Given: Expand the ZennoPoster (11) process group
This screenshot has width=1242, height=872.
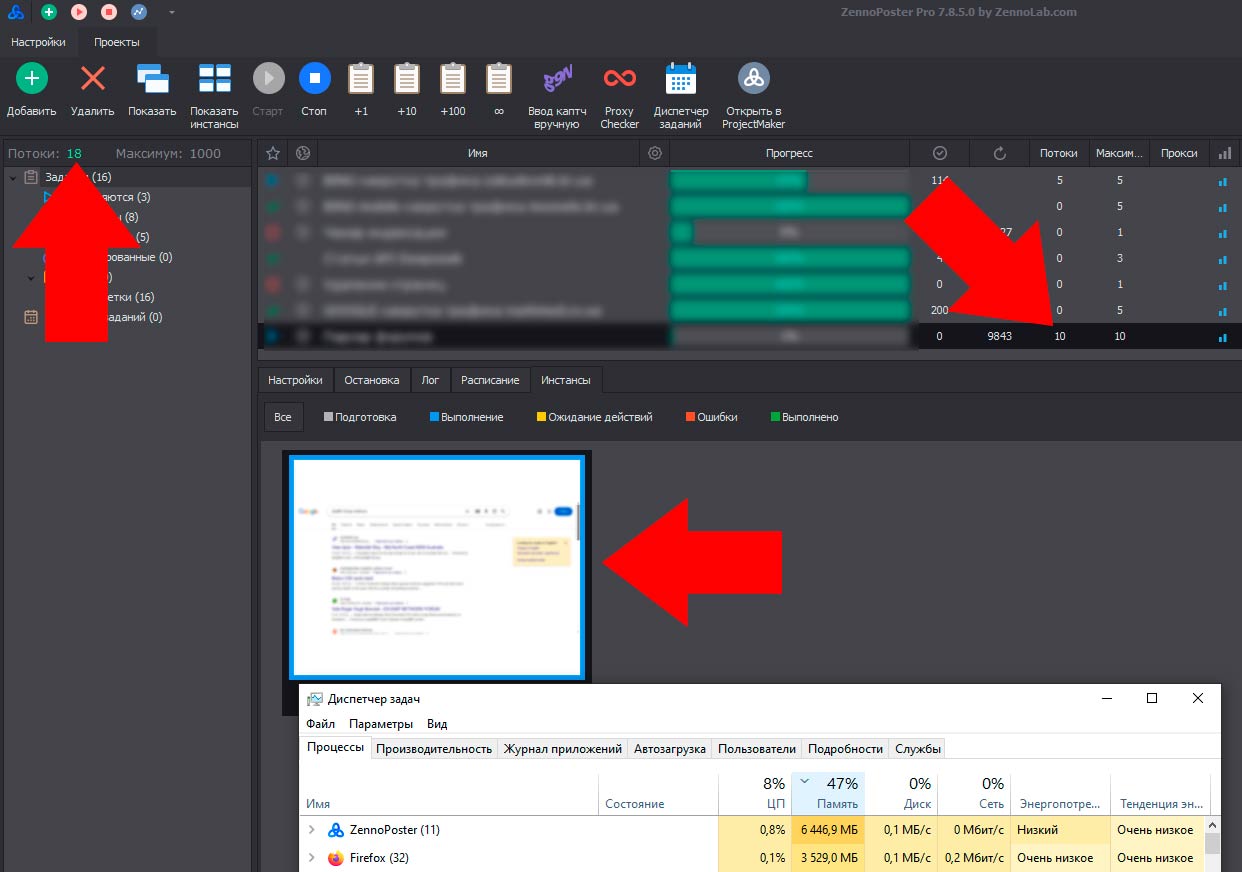Looking at the screenshot, I should pos(312,830).
